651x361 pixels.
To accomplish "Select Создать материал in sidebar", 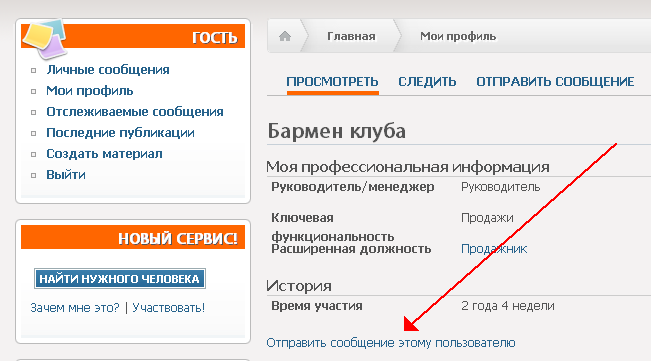I will point(104,154).
